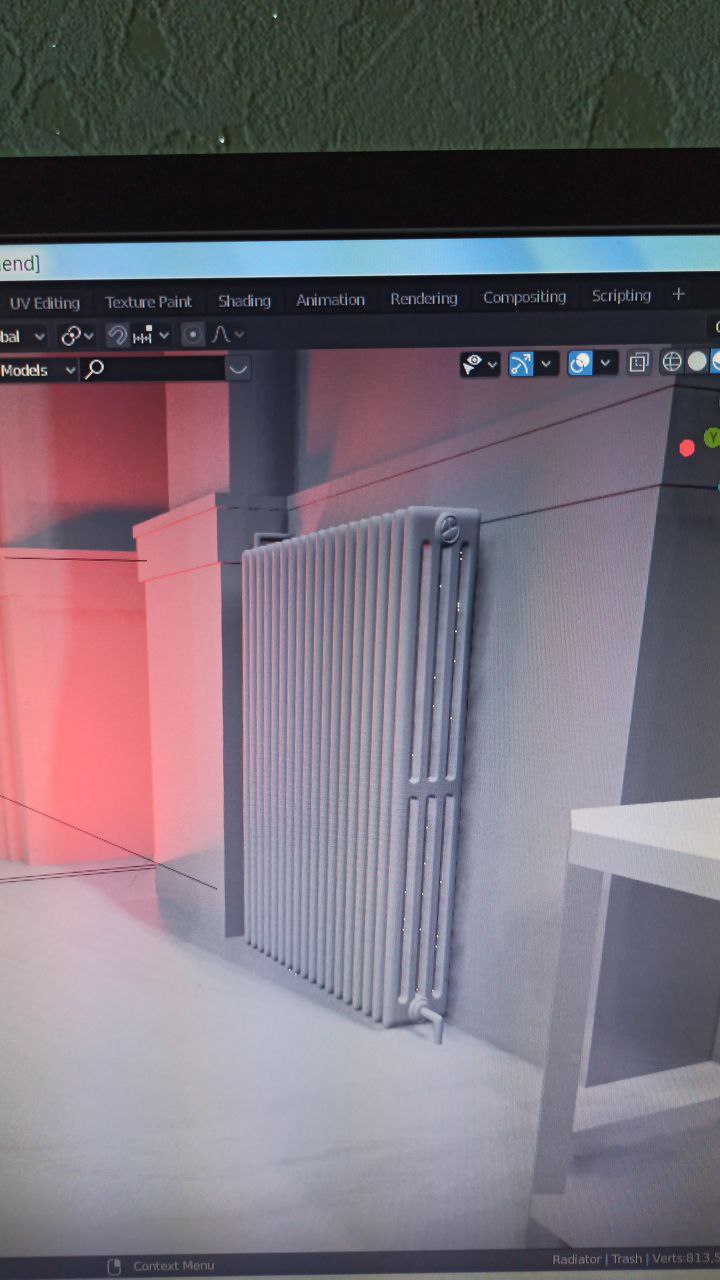The height and width of the screenshot is (1280, 720).
Task: Switch to the Texture Paint workspace
Action: pos(148,301)
